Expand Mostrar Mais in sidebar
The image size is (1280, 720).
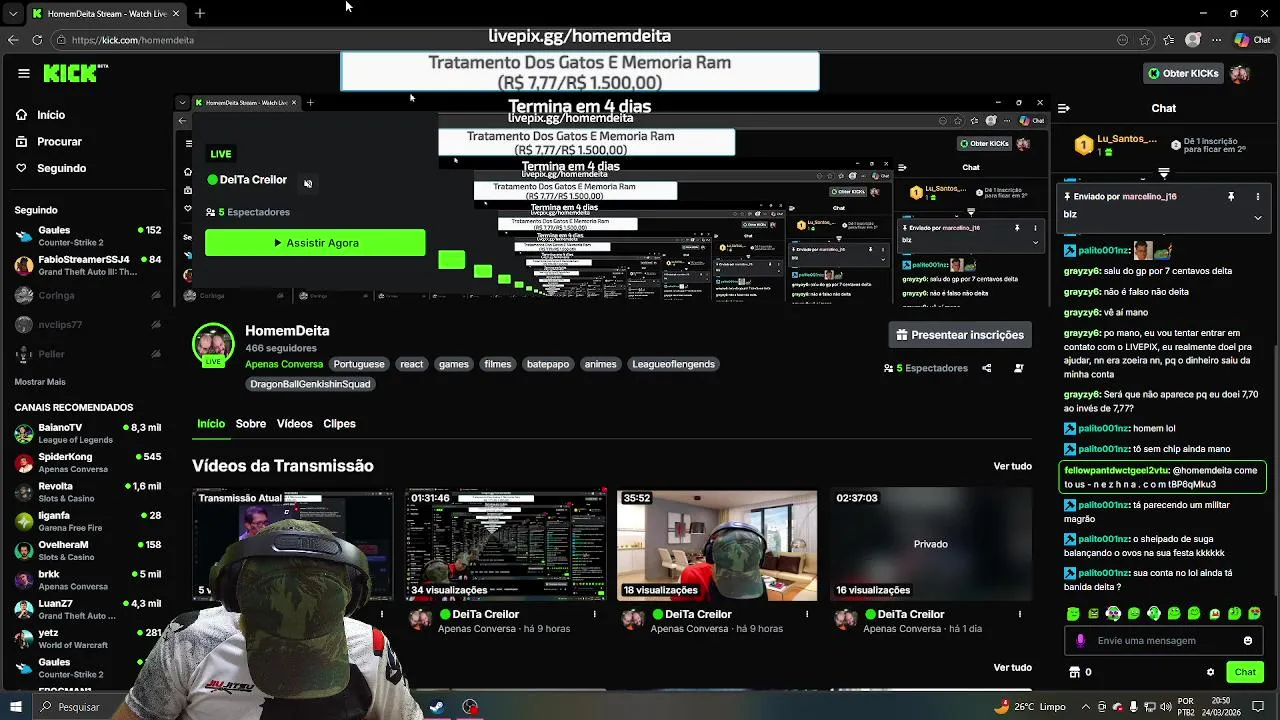pyautogui.click(x=40, y=382)
